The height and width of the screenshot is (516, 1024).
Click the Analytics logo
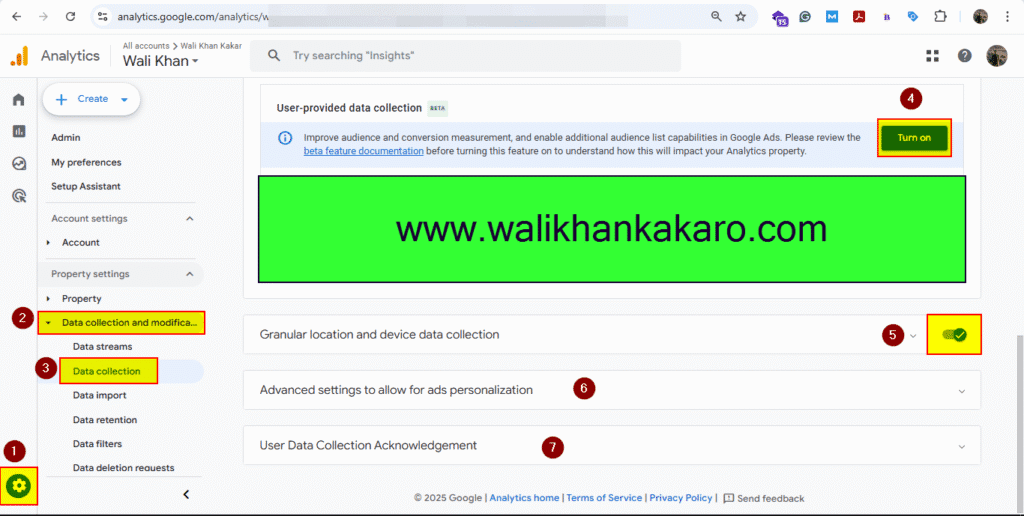point(20,56)
